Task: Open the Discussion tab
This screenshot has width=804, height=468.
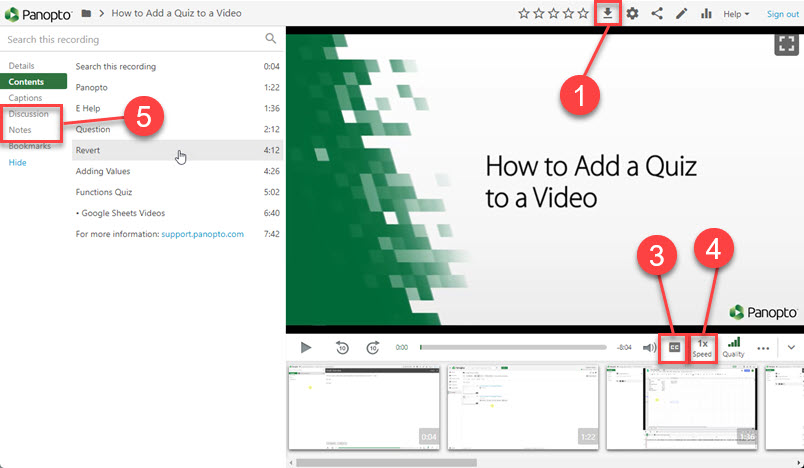Action: (28, 114)
